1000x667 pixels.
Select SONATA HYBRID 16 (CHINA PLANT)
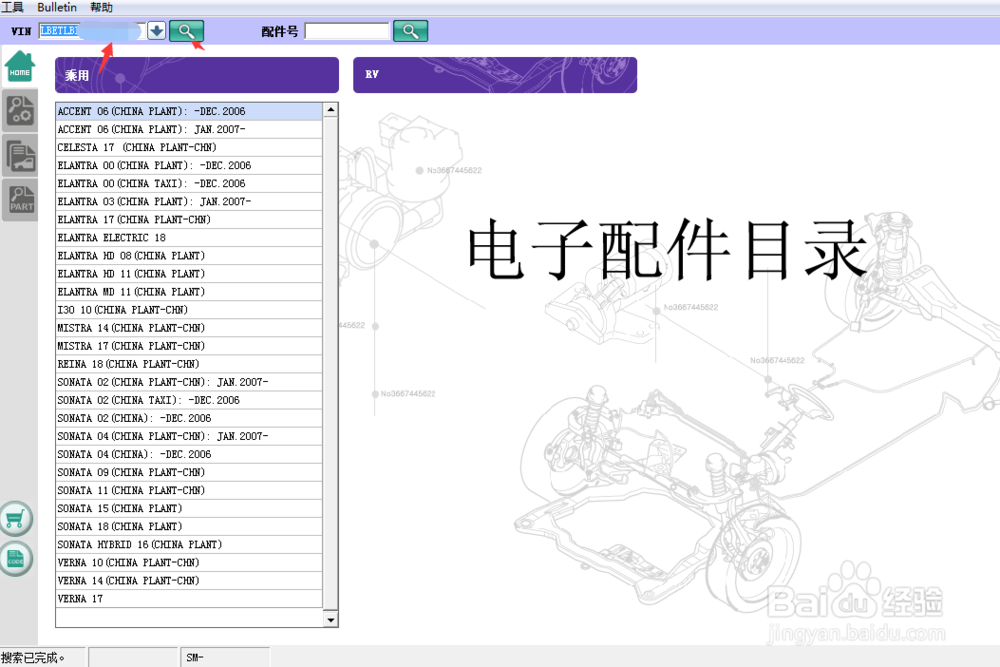click(x=189, y=545)
